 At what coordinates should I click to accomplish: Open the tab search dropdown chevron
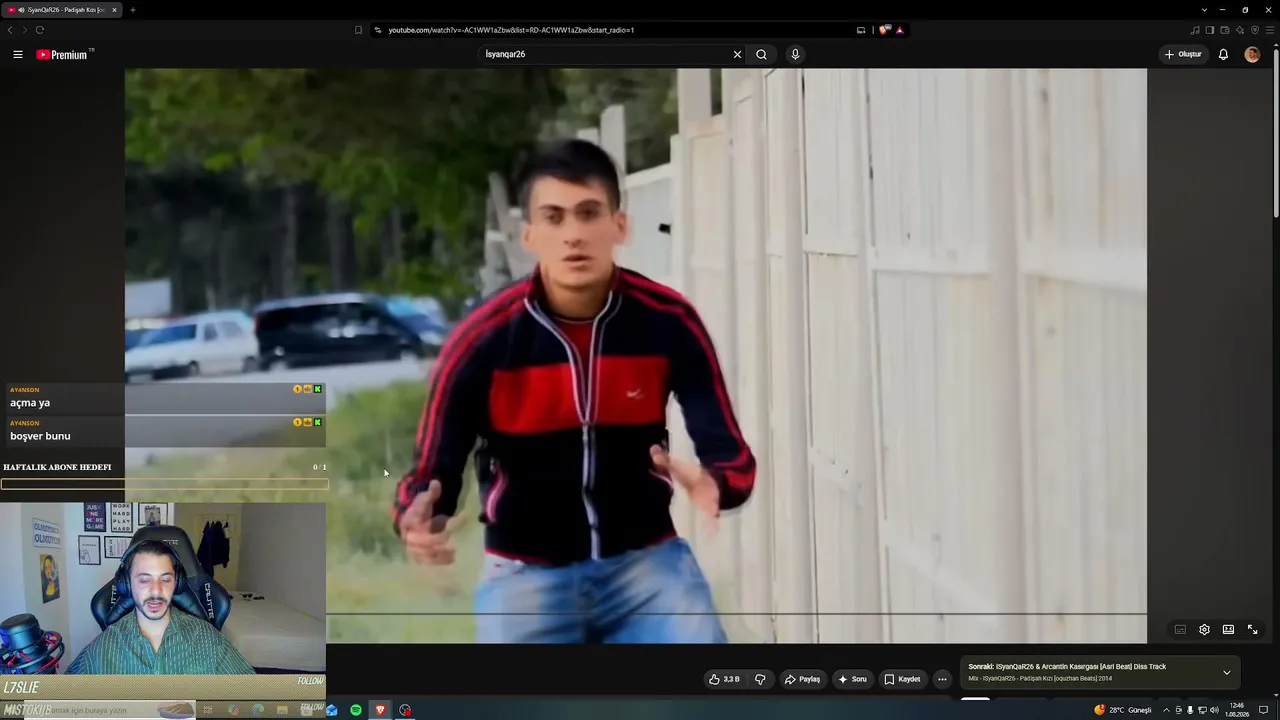[x=1204, y=10]
